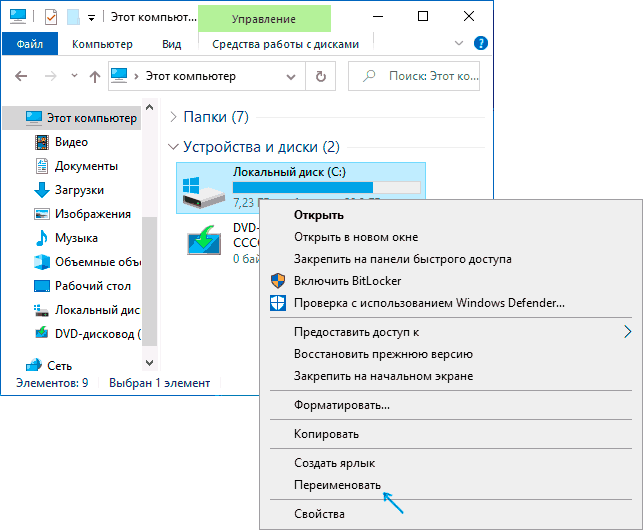This screenshot has width=643, height=530.
Task: Go up one level with up arrow
Action: coord(95,76)
